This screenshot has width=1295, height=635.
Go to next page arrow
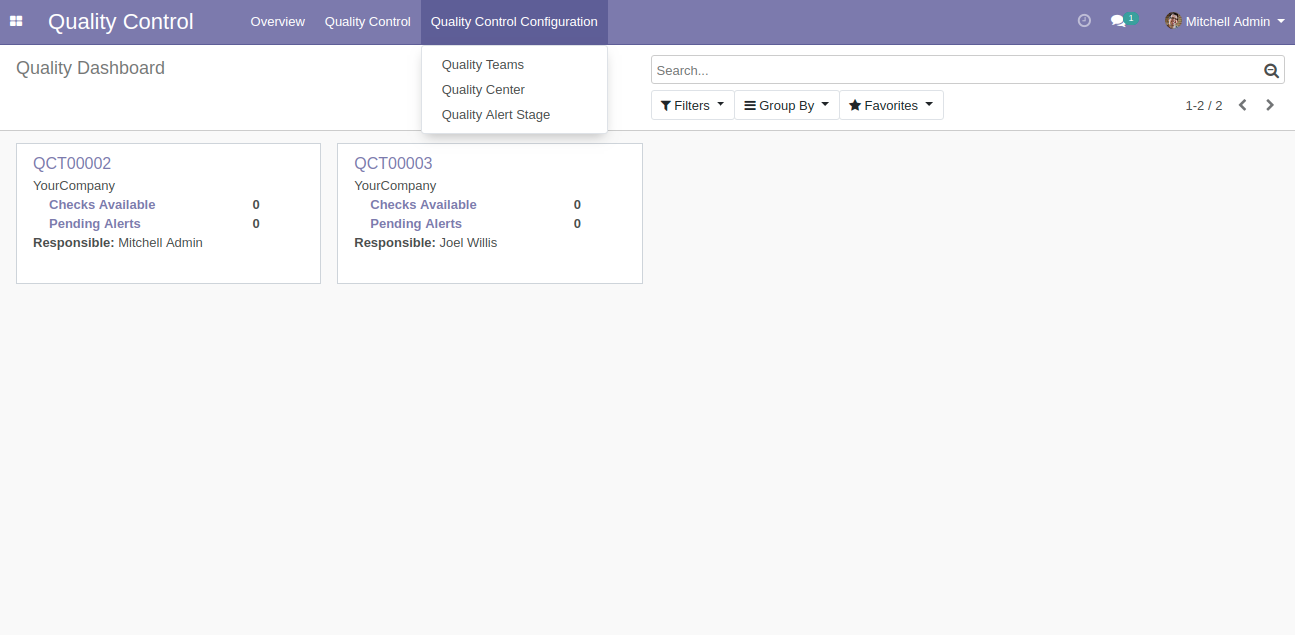pos(1270,105)
